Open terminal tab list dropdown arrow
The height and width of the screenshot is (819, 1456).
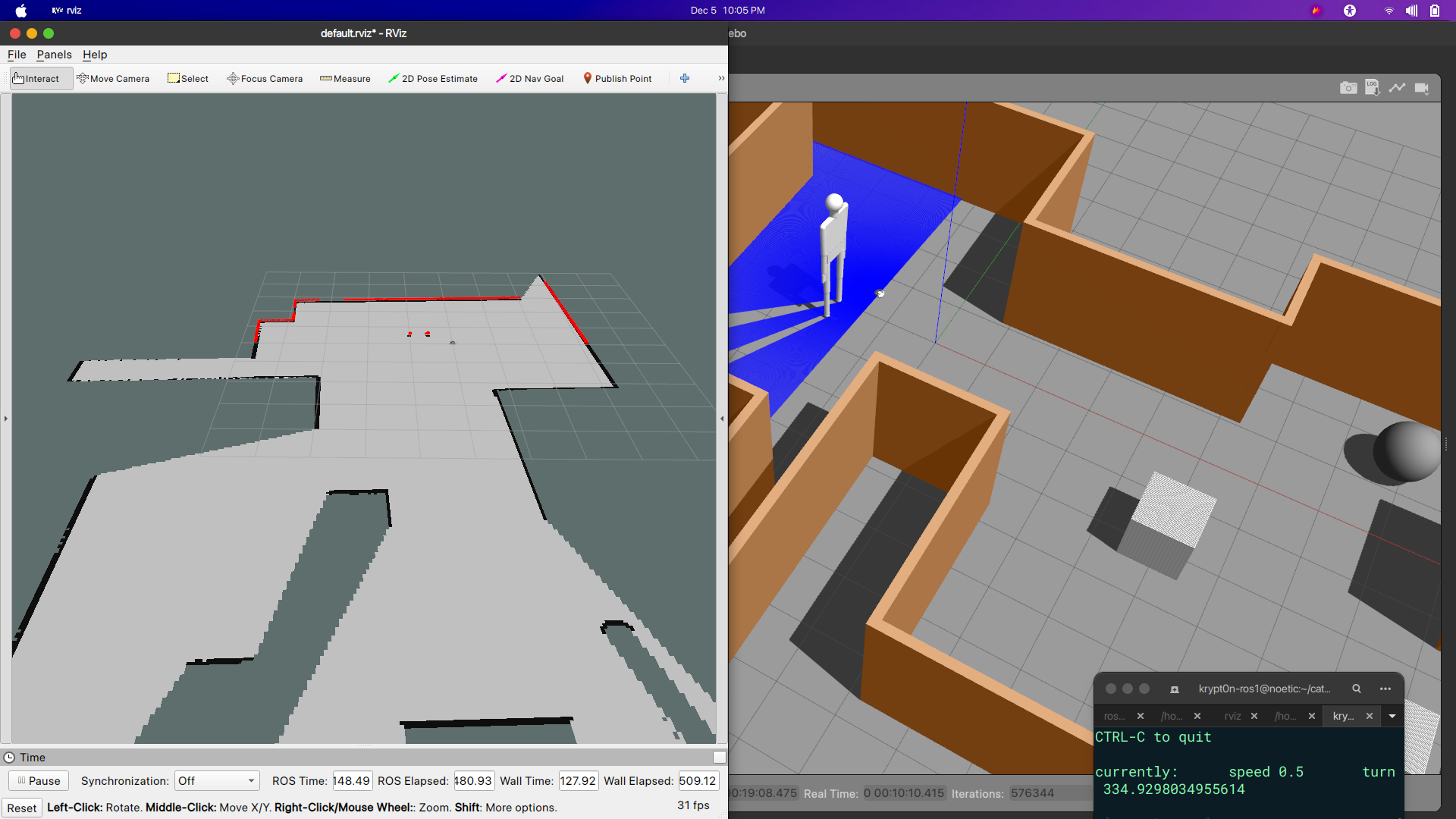point(1392,716)
